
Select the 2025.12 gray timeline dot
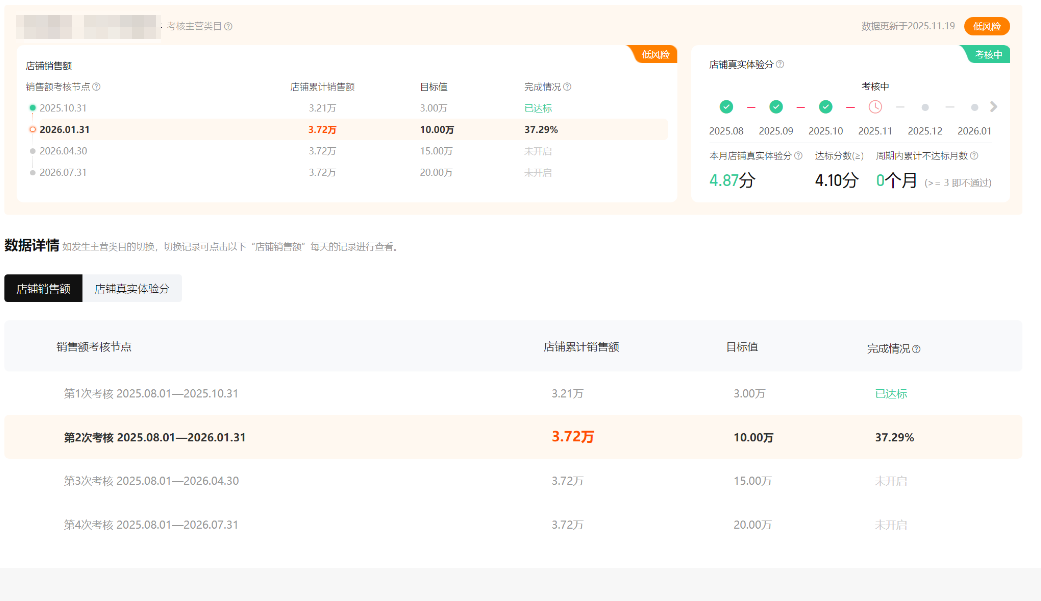click(x=925, y=107)
